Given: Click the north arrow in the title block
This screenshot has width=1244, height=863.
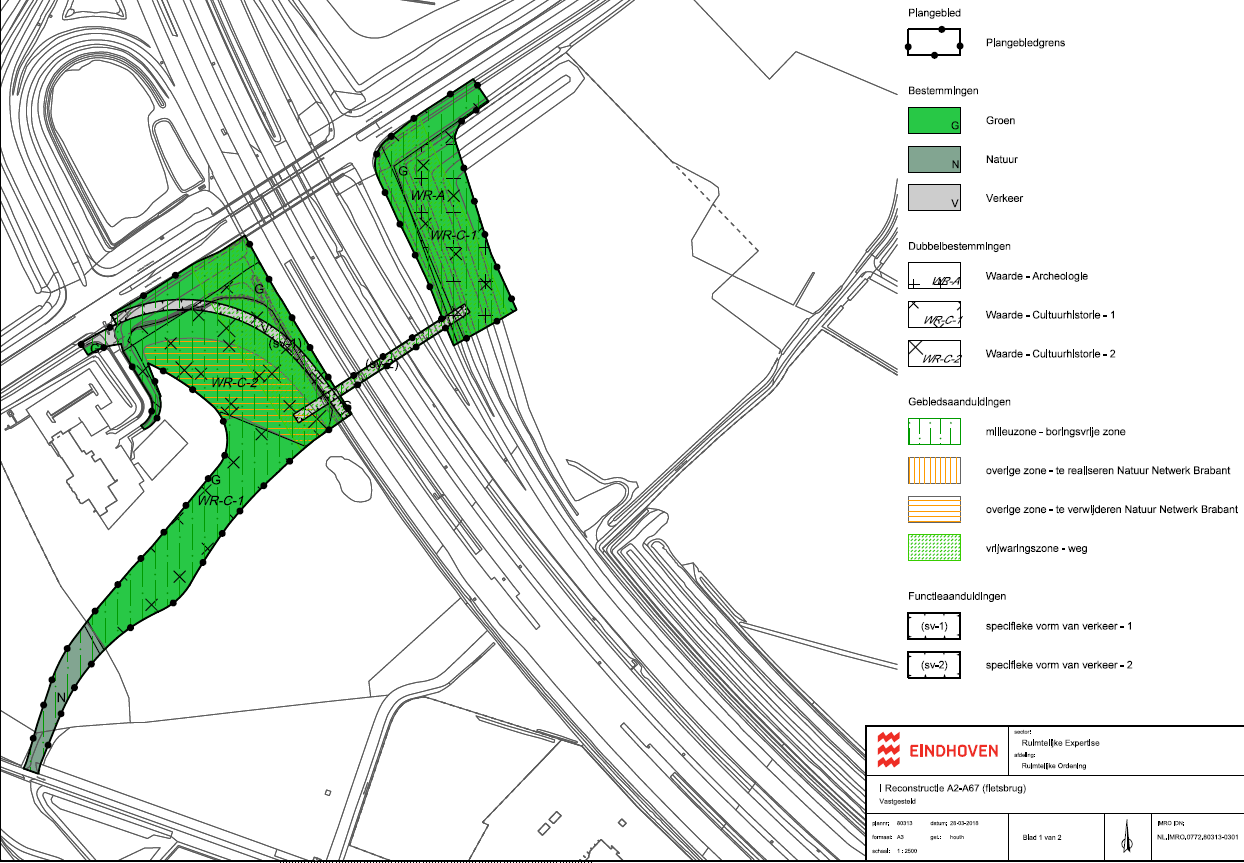Looking at the screenshot, I should (x=1127, y=835).
